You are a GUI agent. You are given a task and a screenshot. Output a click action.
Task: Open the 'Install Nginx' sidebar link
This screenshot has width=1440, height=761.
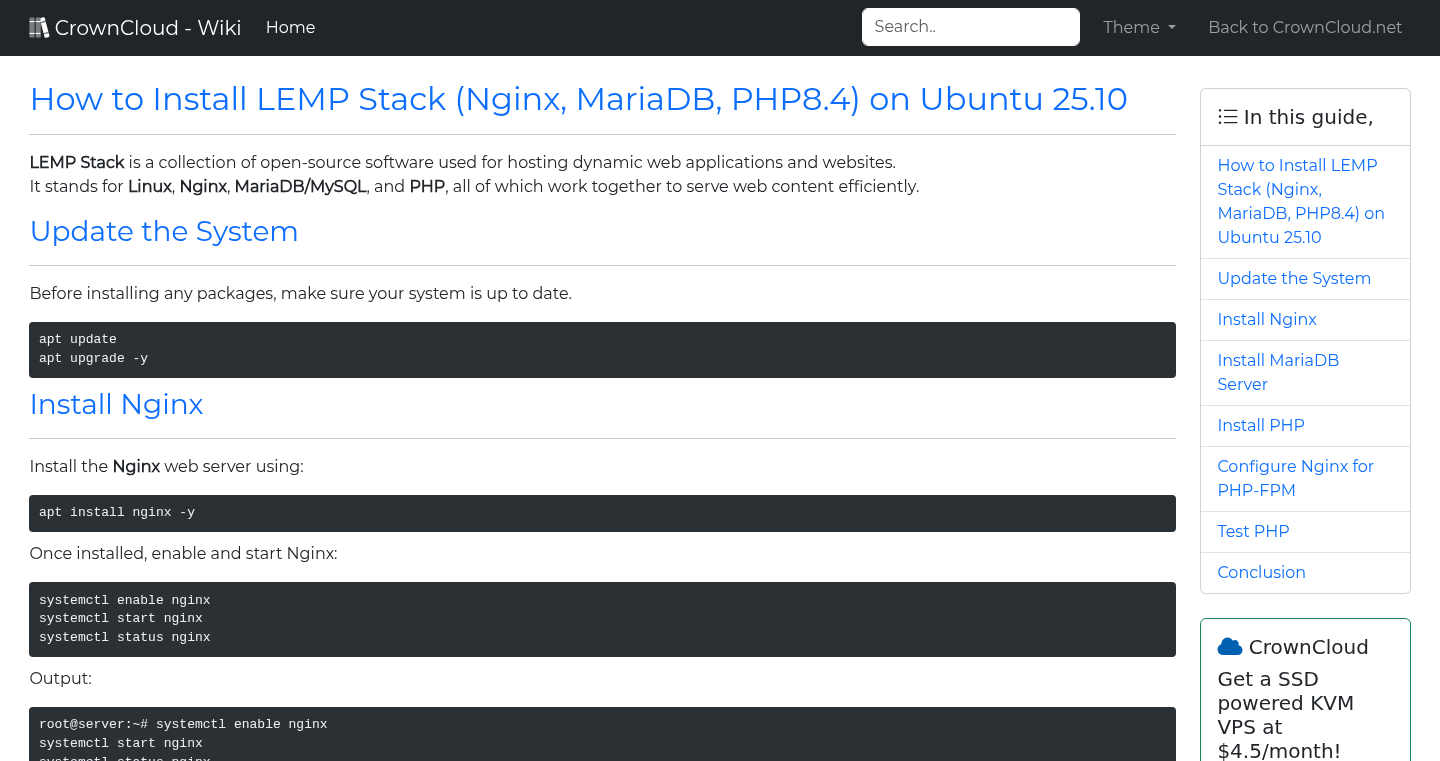1267,319
